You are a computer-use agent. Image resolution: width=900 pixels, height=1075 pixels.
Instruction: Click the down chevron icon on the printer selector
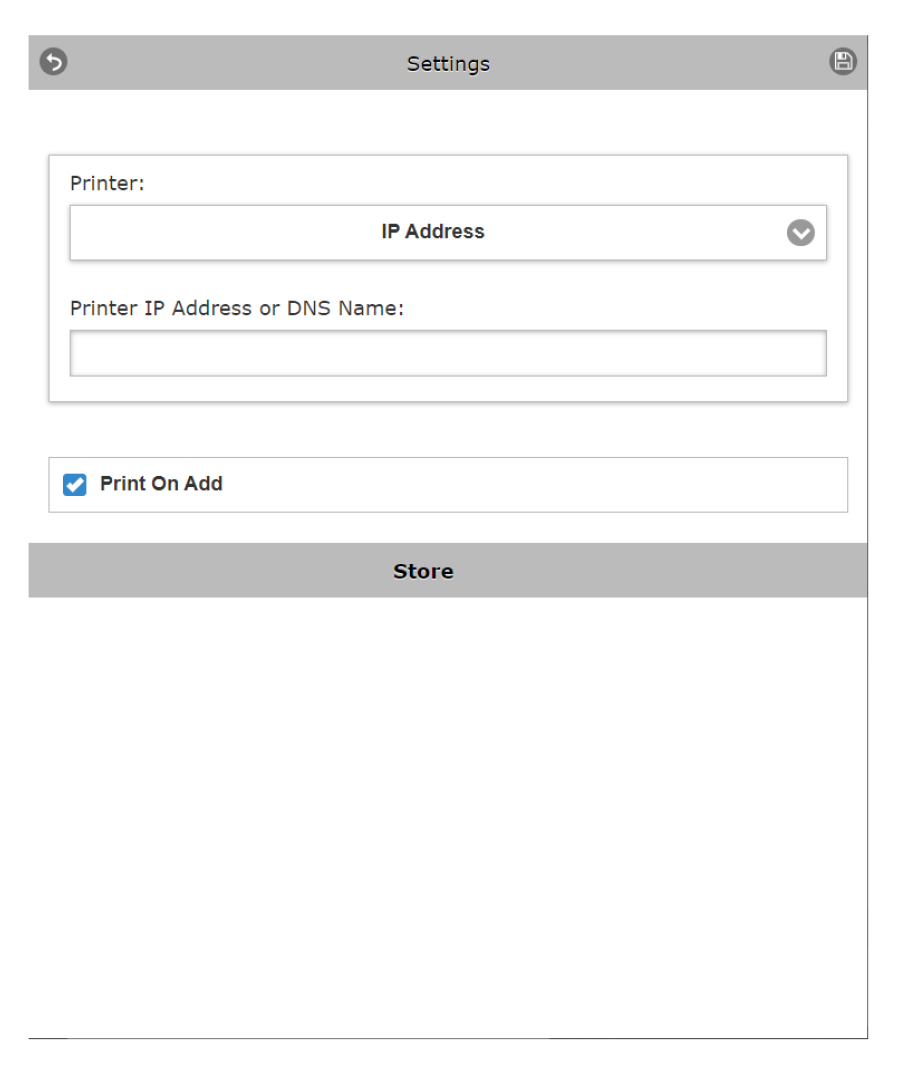800,232
